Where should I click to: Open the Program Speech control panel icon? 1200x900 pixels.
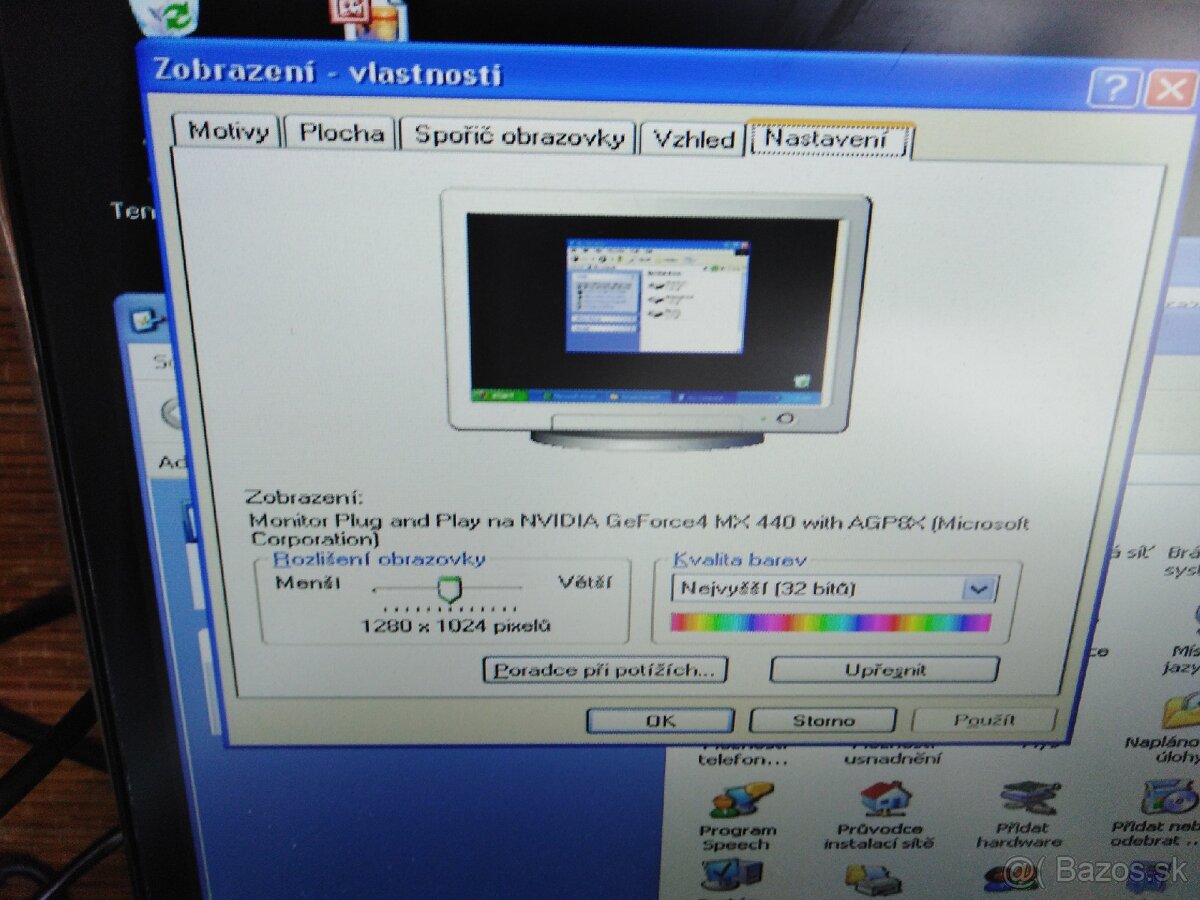(738, 800)
